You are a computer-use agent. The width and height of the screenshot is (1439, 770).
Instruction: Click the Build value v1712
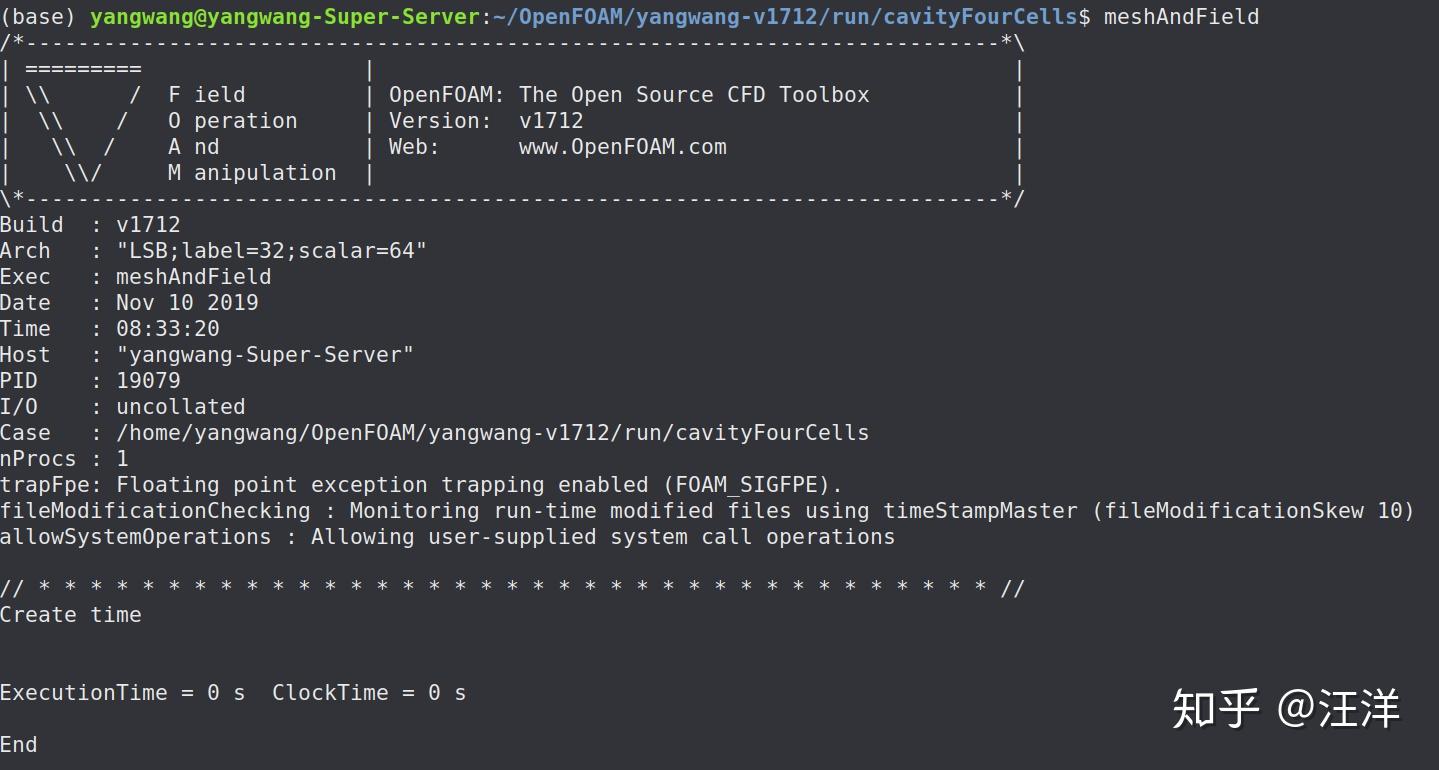click(x=148, y=225)
